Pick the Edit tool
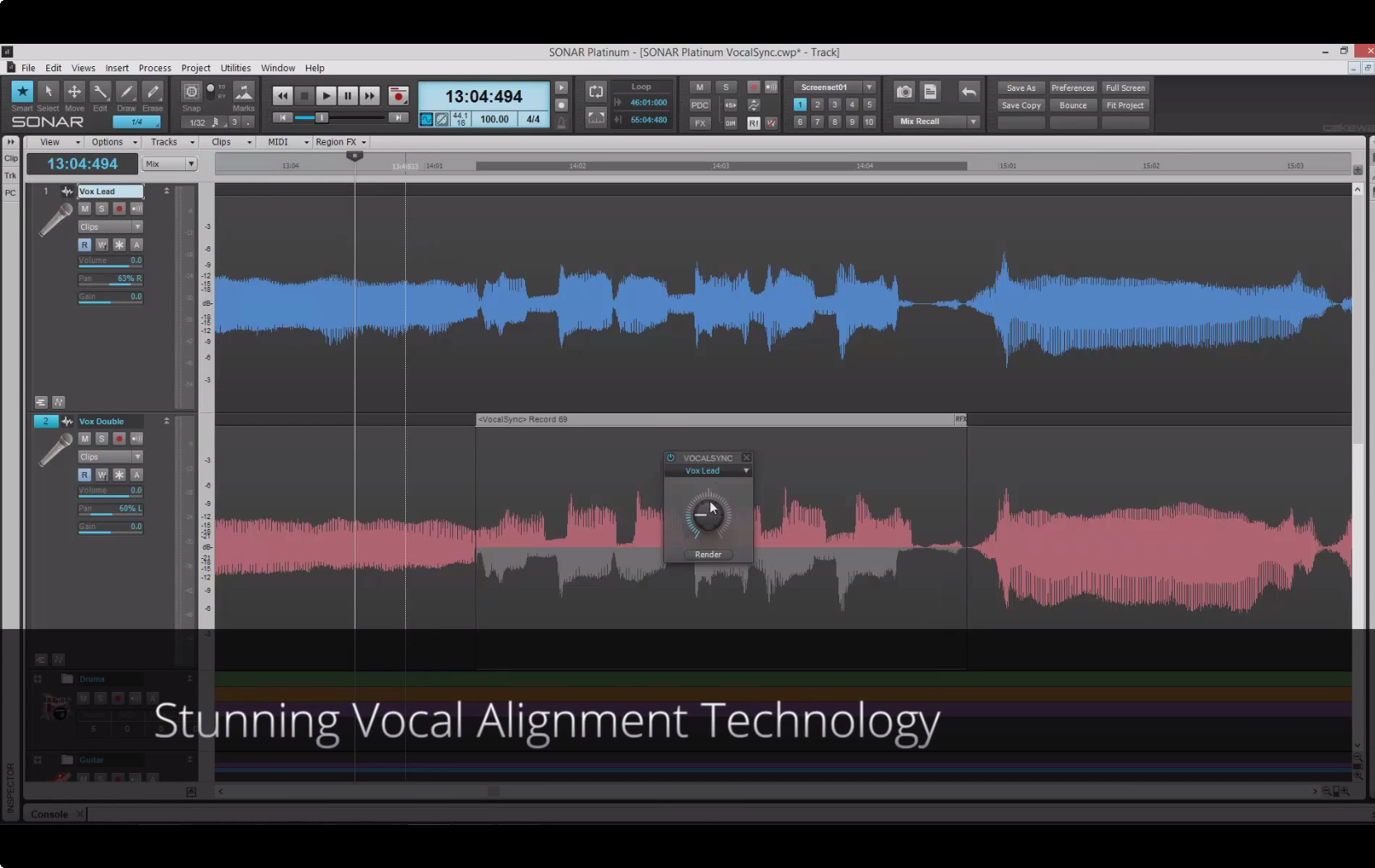Screen dimensions: 1375x868 point(100,92)
